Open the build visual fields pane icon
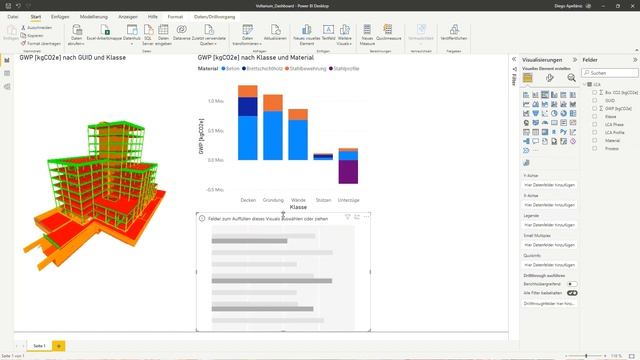Image resolution: width=640 pixels, height=360 pixels. (527, 78)
